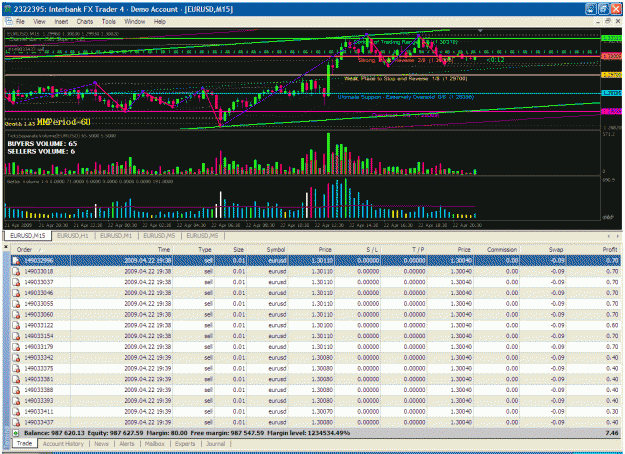Click the icon of order 149033122
The image size is (625, 454).
[16, 325]
